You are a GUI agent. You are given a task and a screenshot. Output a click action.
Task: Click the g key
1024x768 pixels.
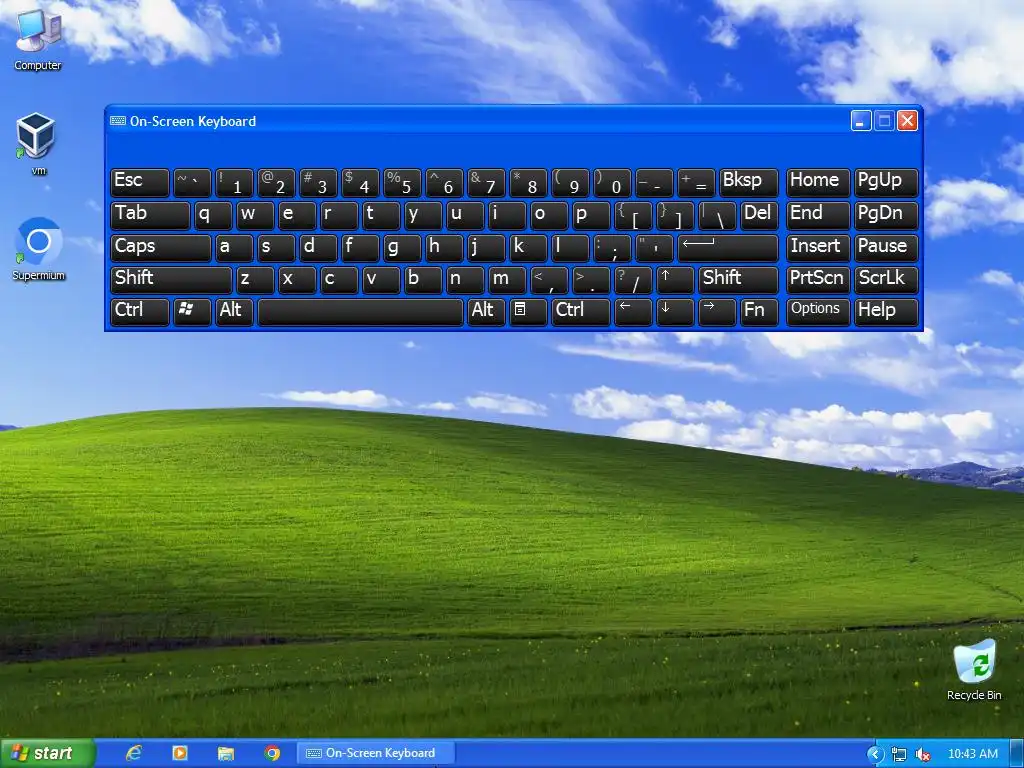tap(402, 248)
